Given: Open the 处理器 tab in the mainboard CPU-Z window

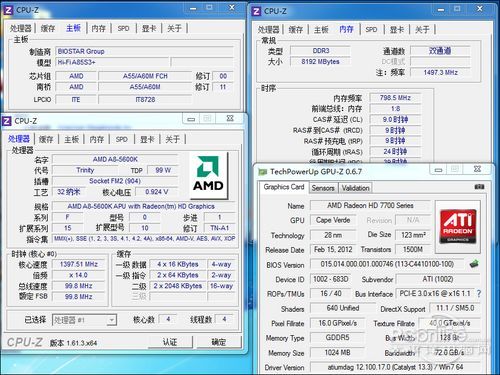Looking at the screenshot, I should [21, 28].
